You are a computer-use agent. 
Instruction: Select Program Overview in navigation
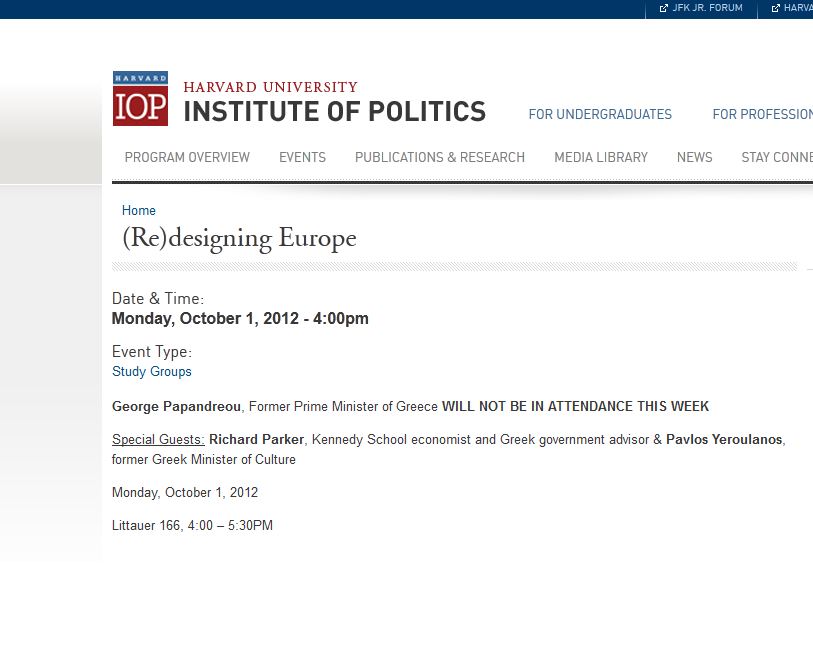pyautogui.click(x=187, y=157)
